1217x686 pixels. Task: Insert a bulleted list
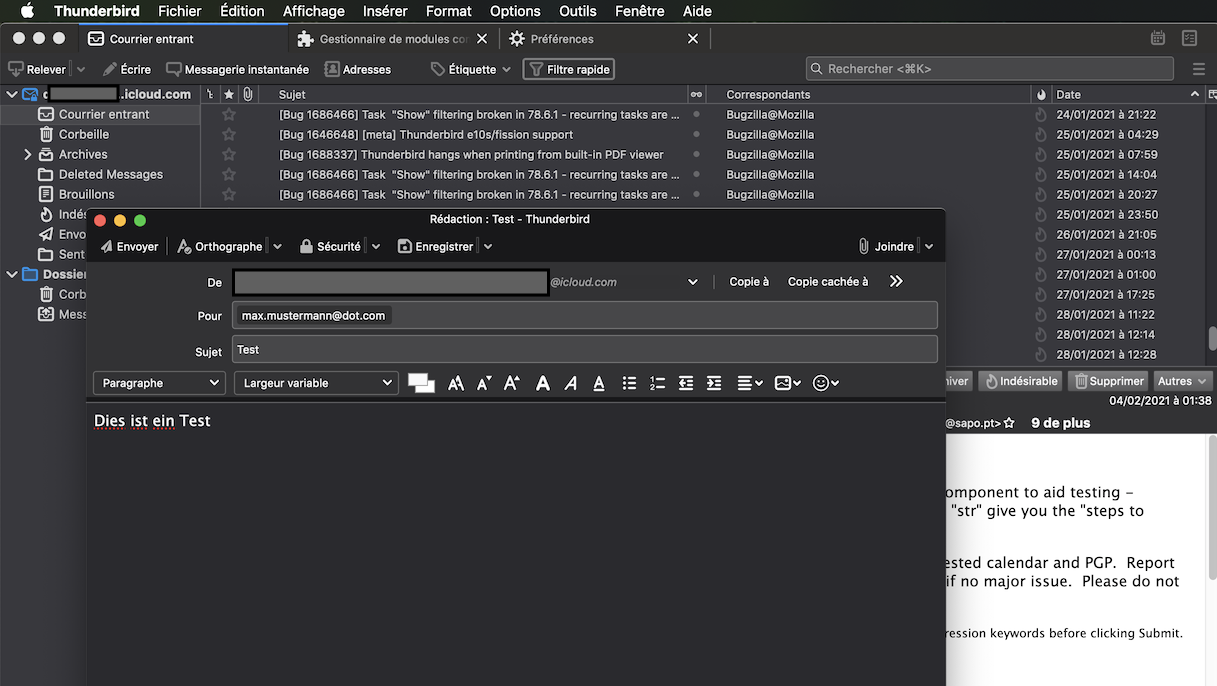pyautogui.click(x=629, y=383)
